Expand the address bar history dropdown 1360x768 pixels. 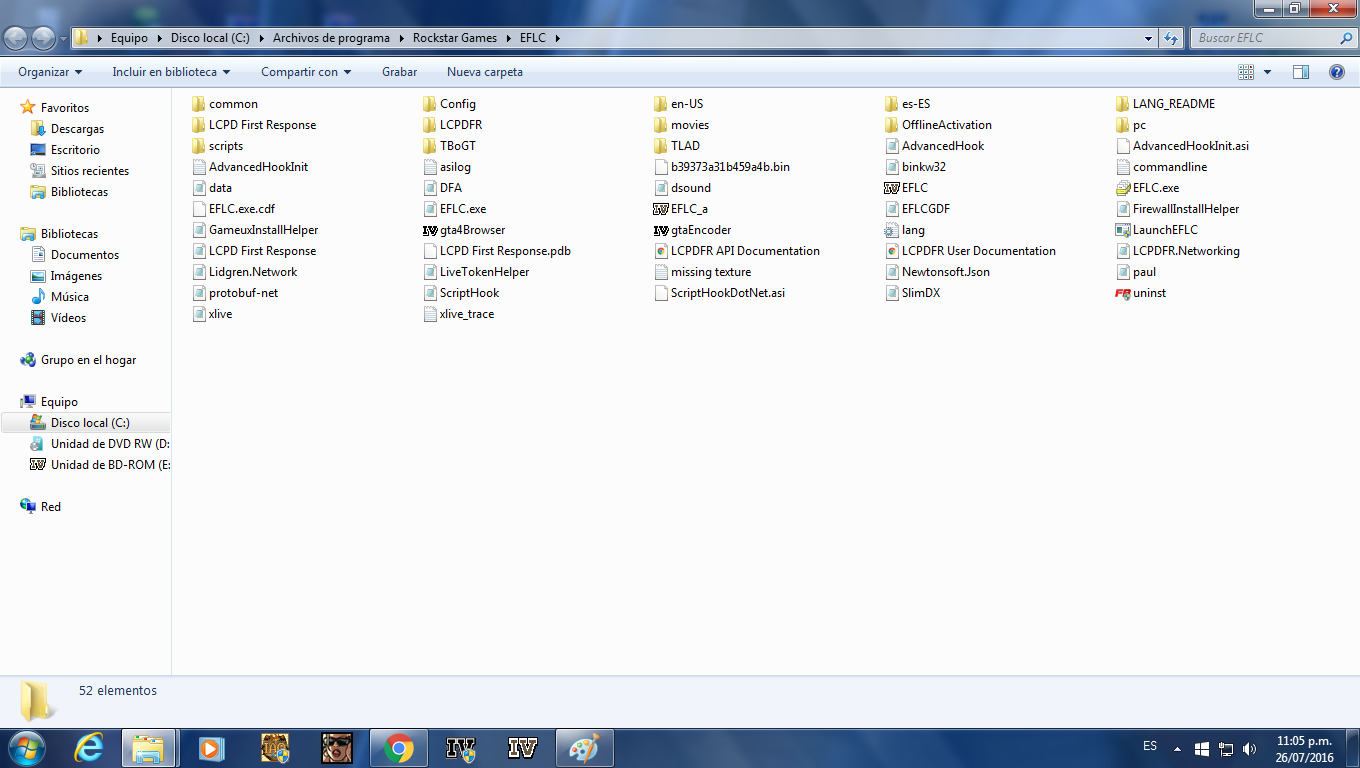pos(1149,38)
